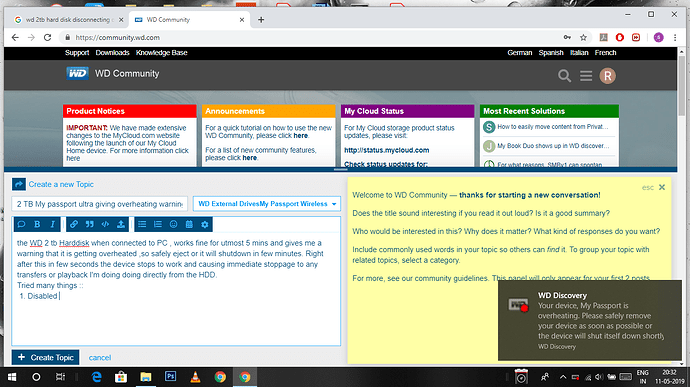Screen dimensions: 690x387
Task: Open VLC media player from taskbar
Action: (x=195, y=377)
